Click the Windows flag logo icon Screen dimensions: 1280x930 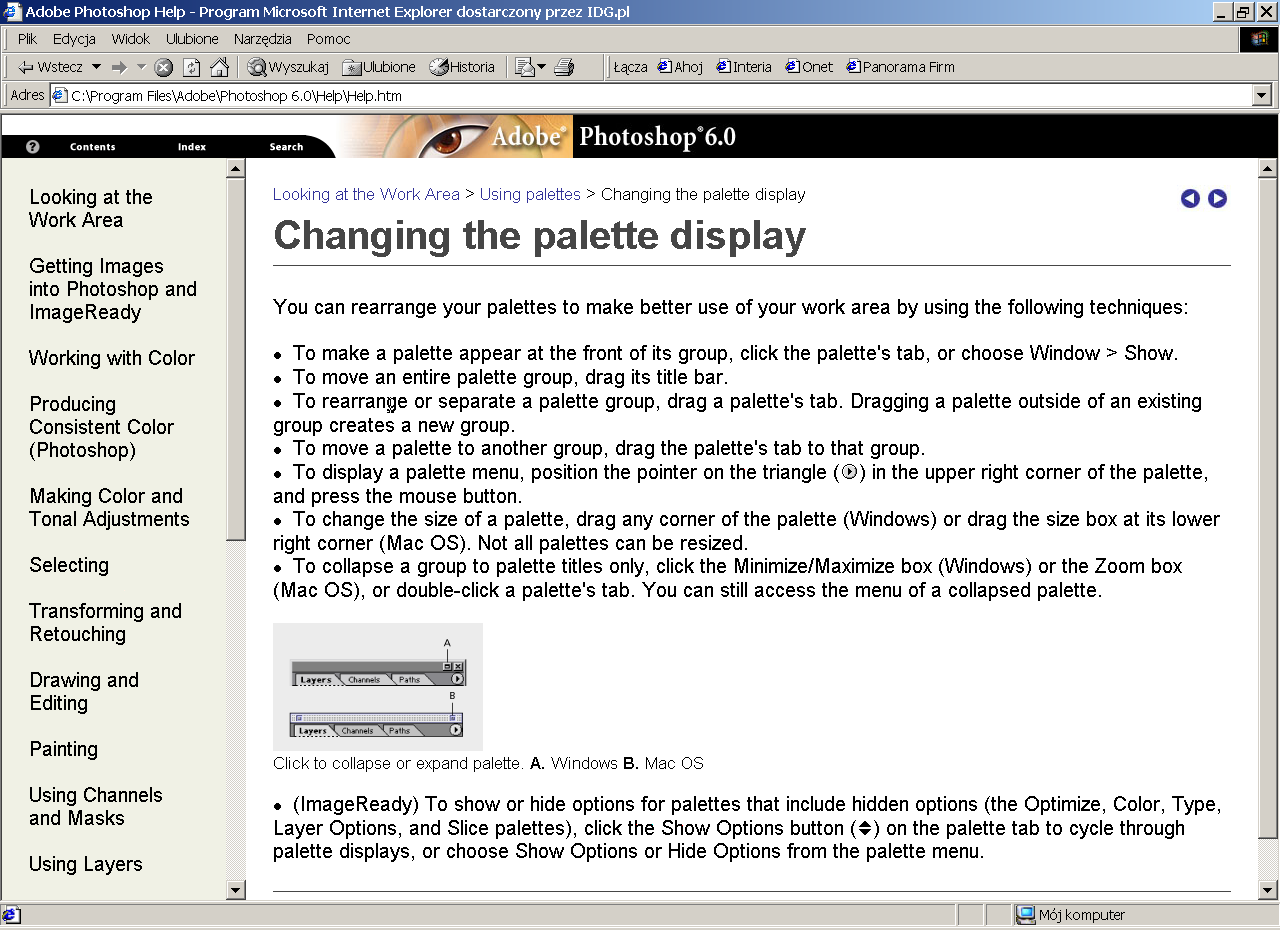(1258, 40)
